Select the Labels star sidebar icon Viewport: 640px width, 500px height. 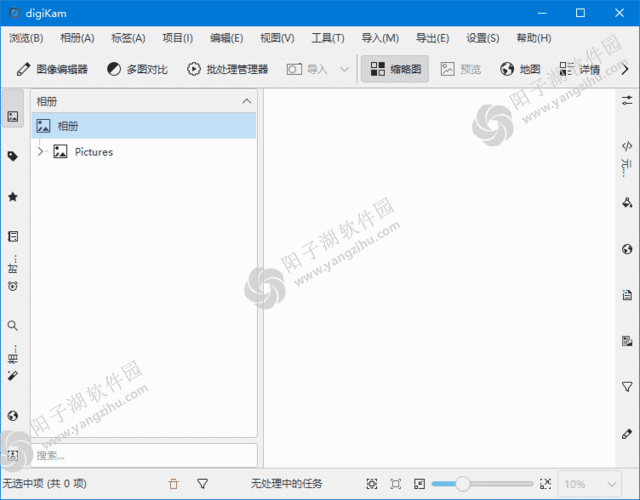(x=13, y=197)
